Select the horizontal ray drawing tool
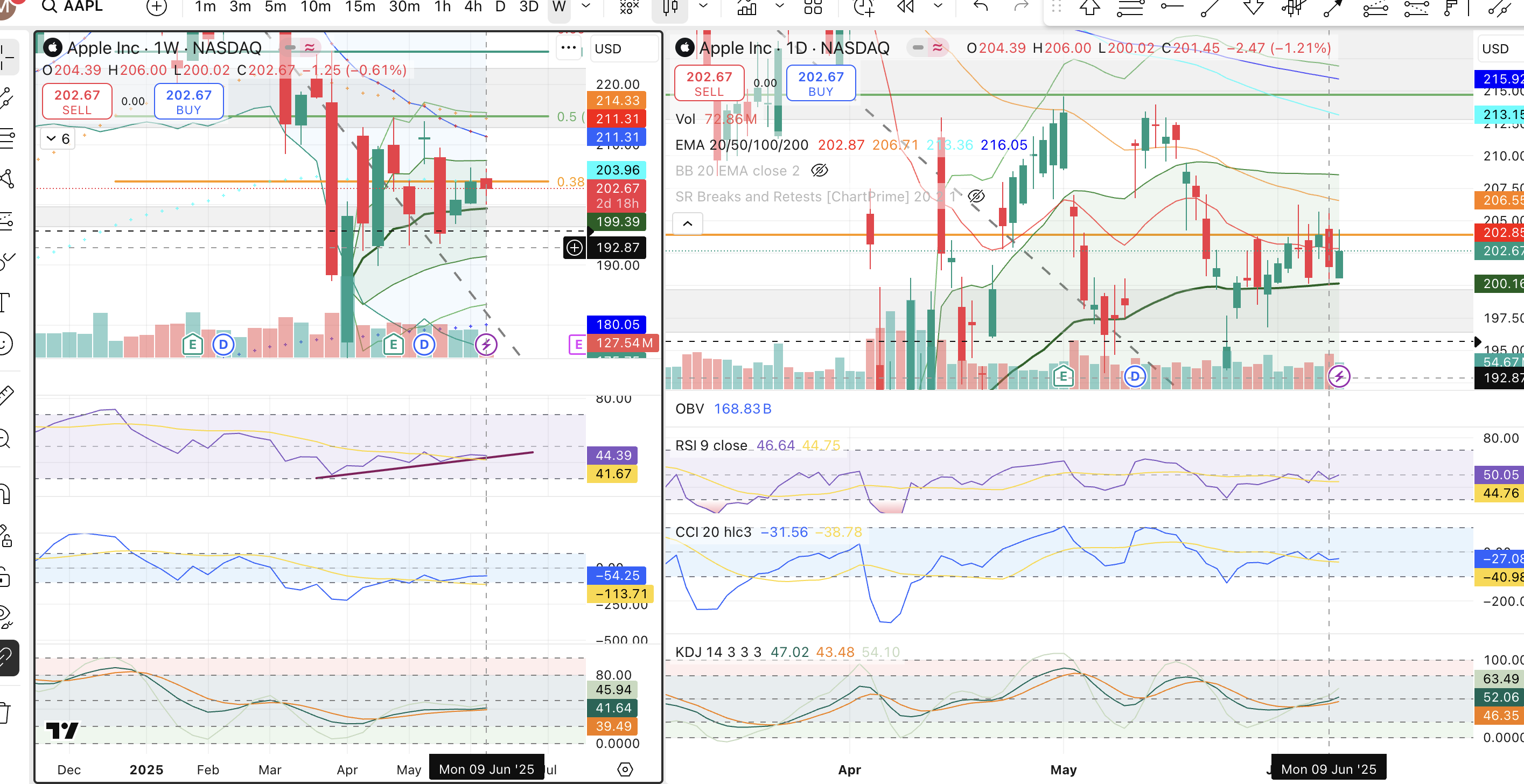1524x784 pixels. click(x=1171, y=7)
